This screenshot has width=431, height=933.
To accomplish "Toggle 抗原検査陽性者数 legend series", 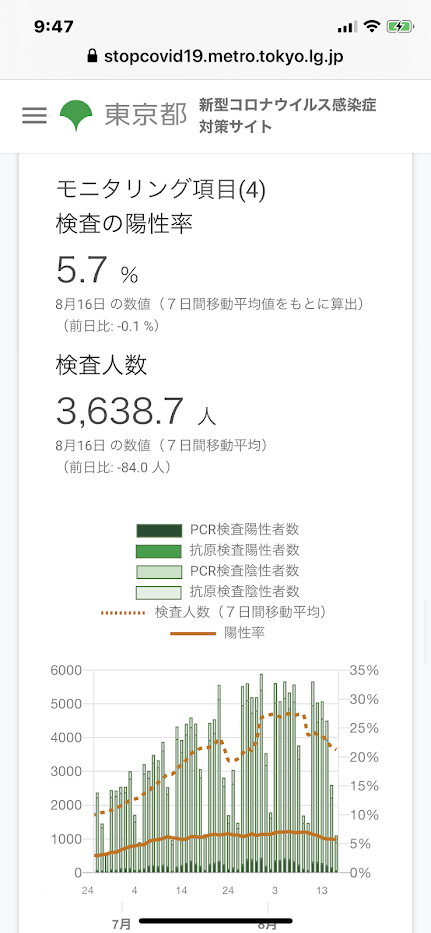I will click(x=217, y=550).
